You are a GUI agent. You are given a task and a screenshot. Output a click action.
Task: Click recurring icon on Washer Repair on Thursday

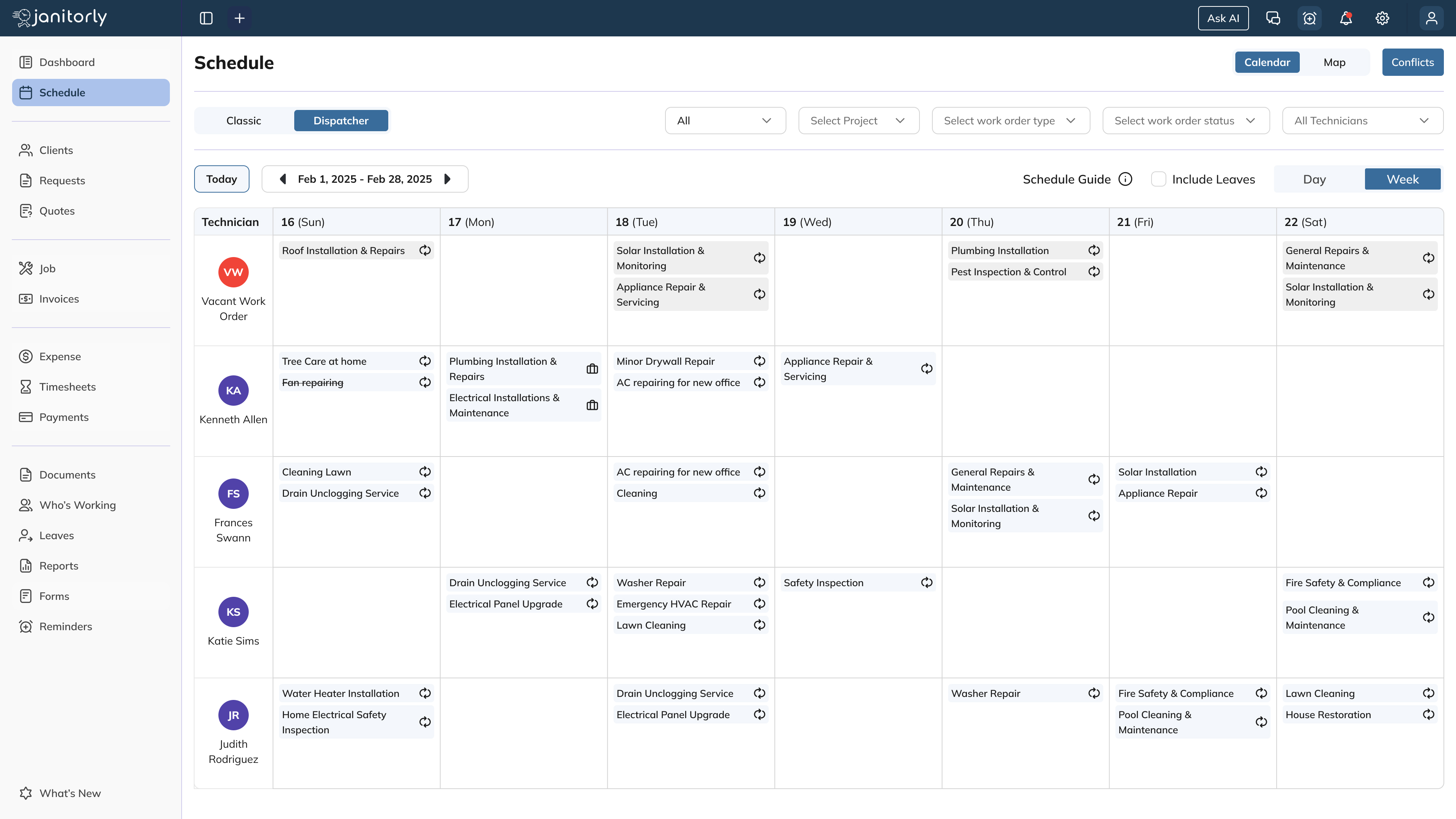coord(1094,693)
